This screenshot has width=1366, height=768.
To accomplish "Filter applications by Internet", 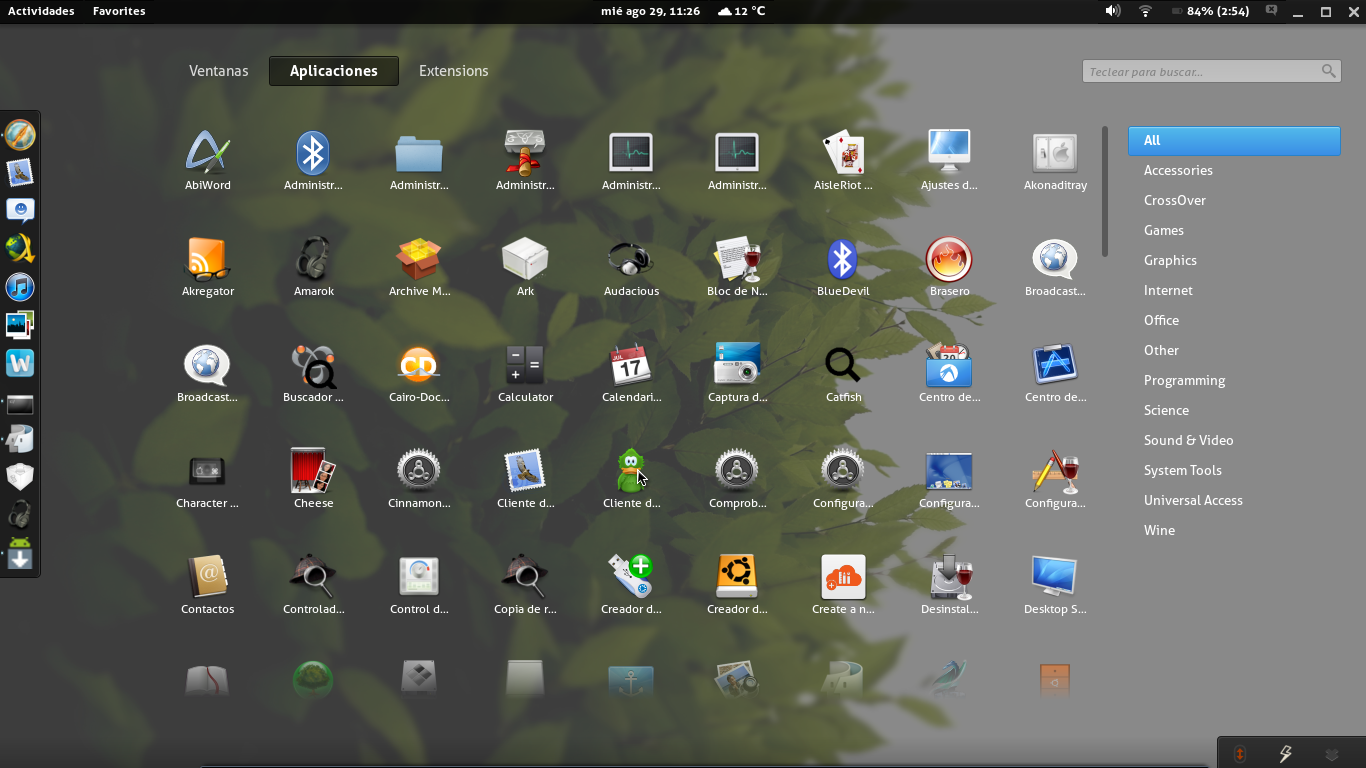I will pyautogui.click(x=1168, y=290).
